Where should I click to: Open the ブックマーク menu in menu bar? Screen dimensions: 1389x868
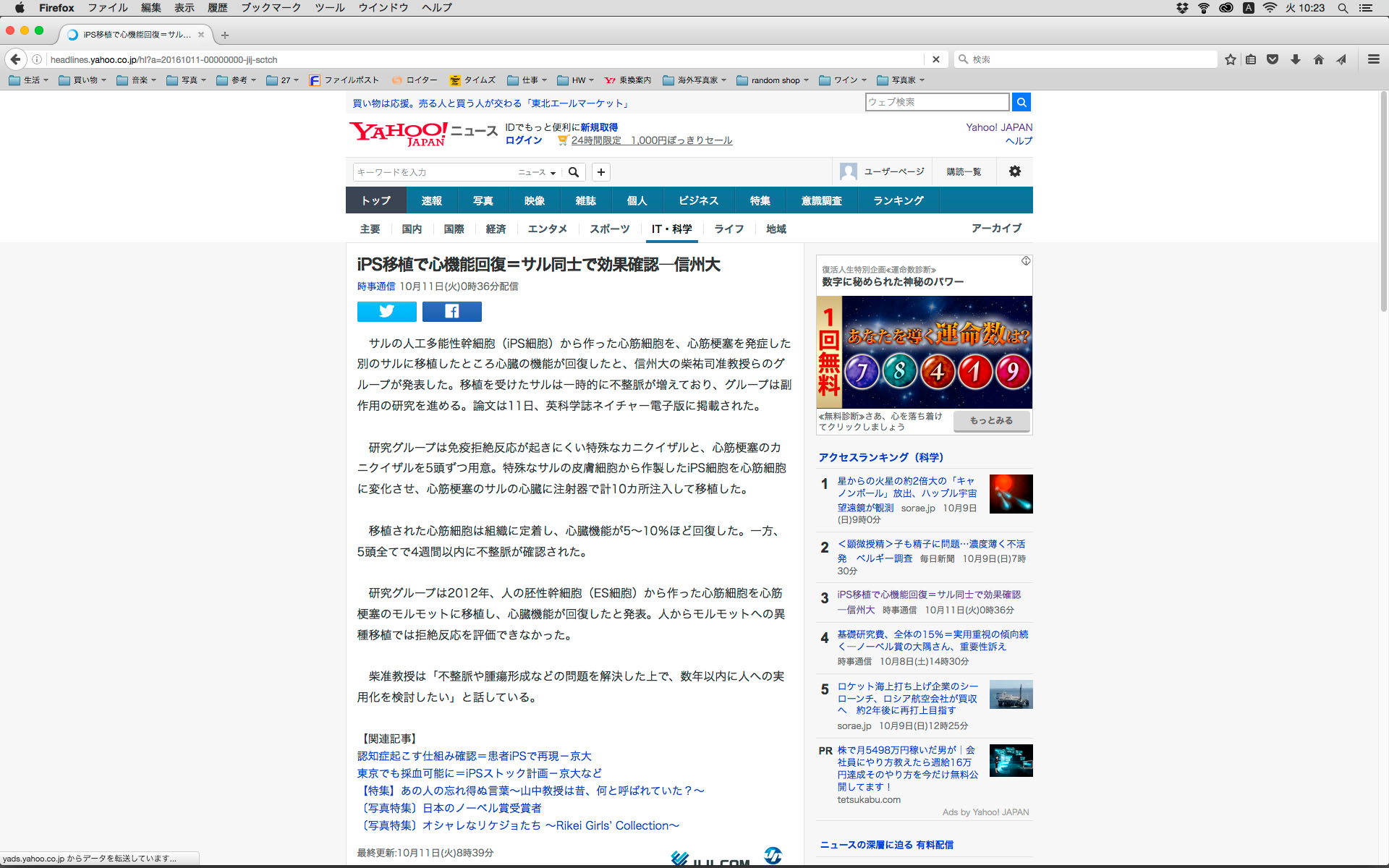point(271,7)
